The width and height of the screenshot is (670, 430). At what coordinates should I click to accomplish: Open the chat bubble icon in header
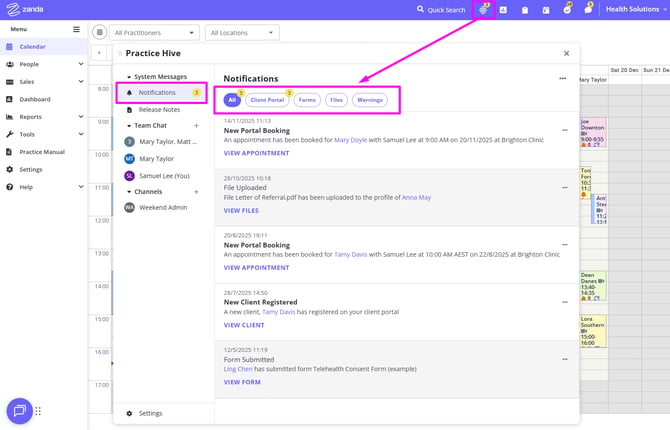[588, 10]
